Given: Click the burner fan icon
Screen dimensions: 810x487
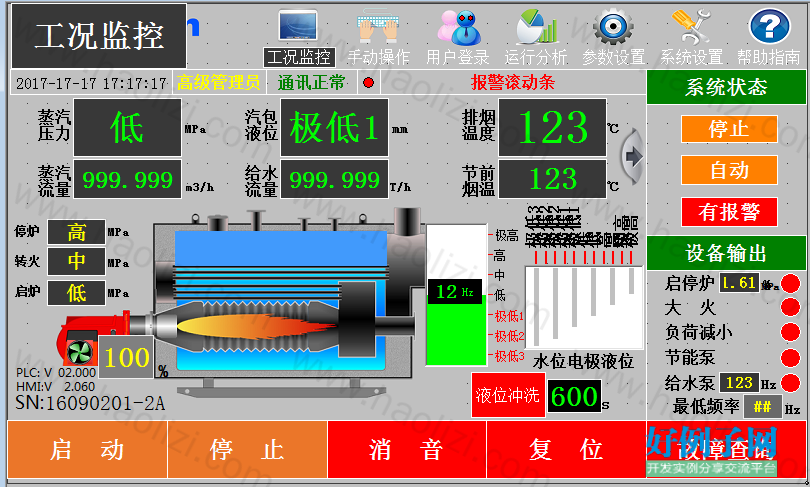Looking at the screenshot, I should [80, 353].
